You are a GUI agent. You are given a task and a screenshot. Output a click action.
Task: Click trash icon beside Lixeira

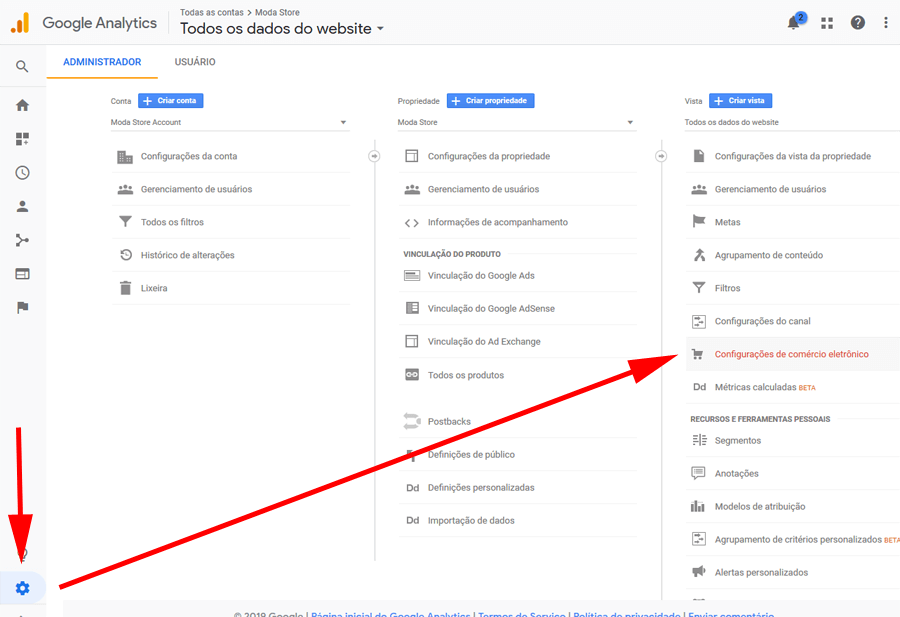(125, 288)
